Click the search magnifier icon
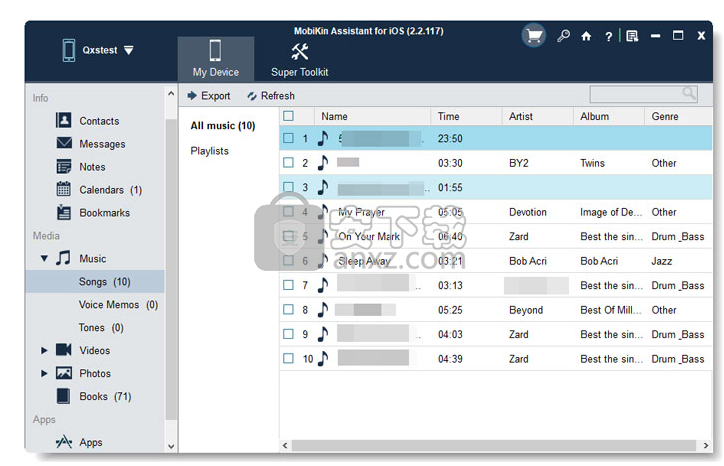 689,94
